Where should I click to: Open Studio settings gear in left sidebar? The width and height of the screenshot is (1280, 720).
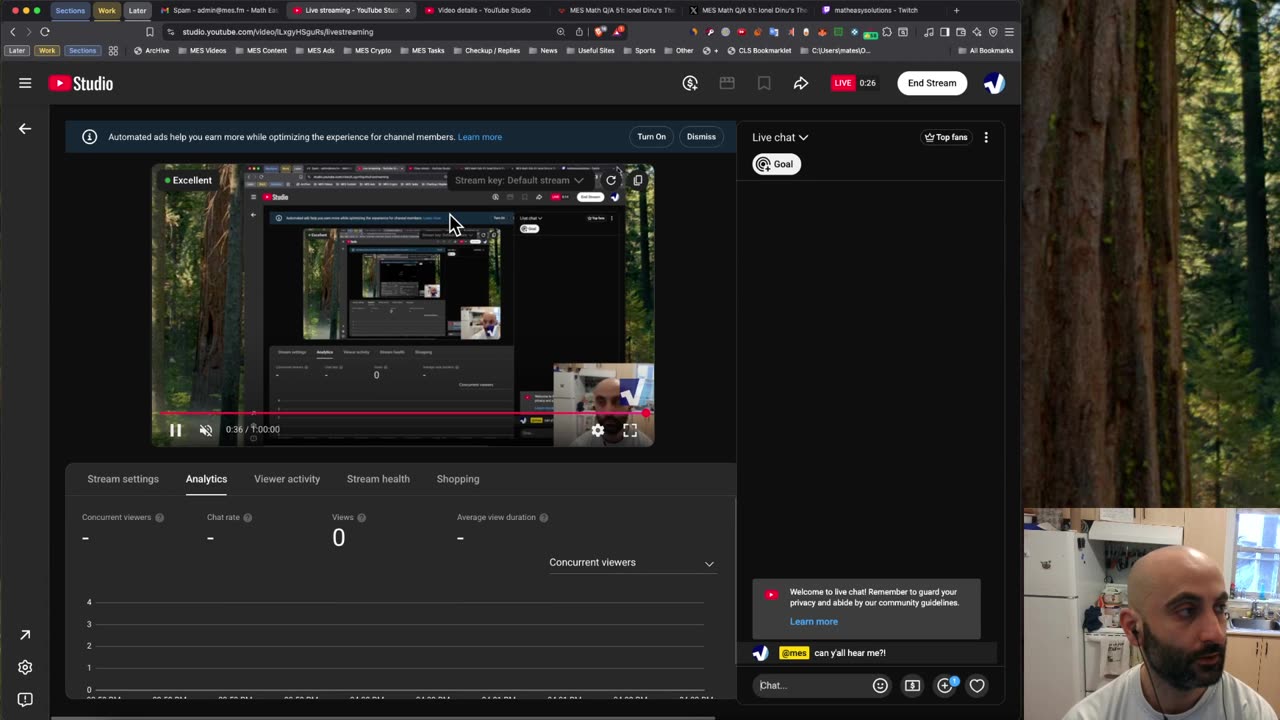click(x=25, y=667)
